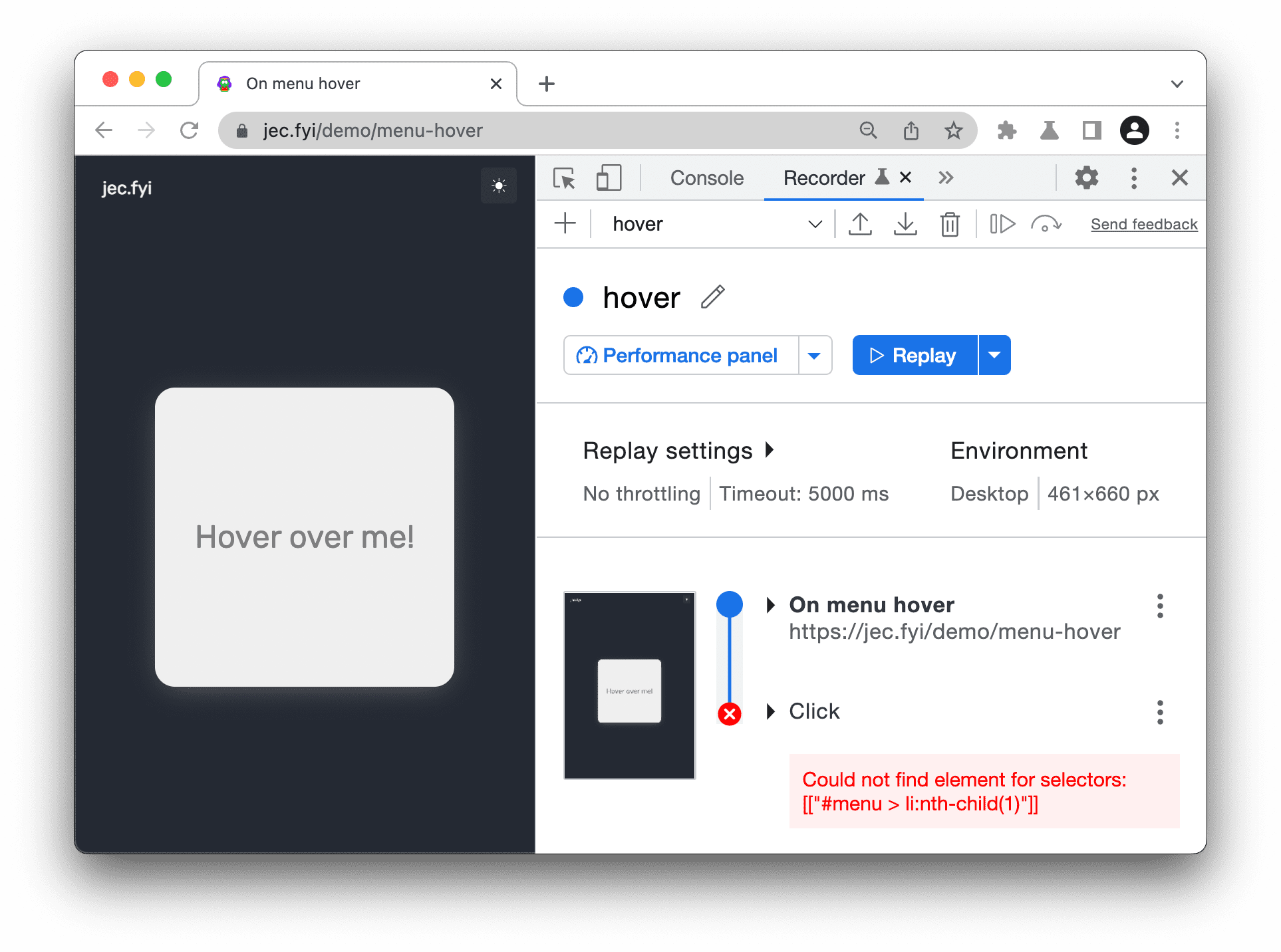The width and height of the screenshot is (1281, 952).
Task: Click the download recording icon
Action: pyautogui.click(x=905, y=223)
